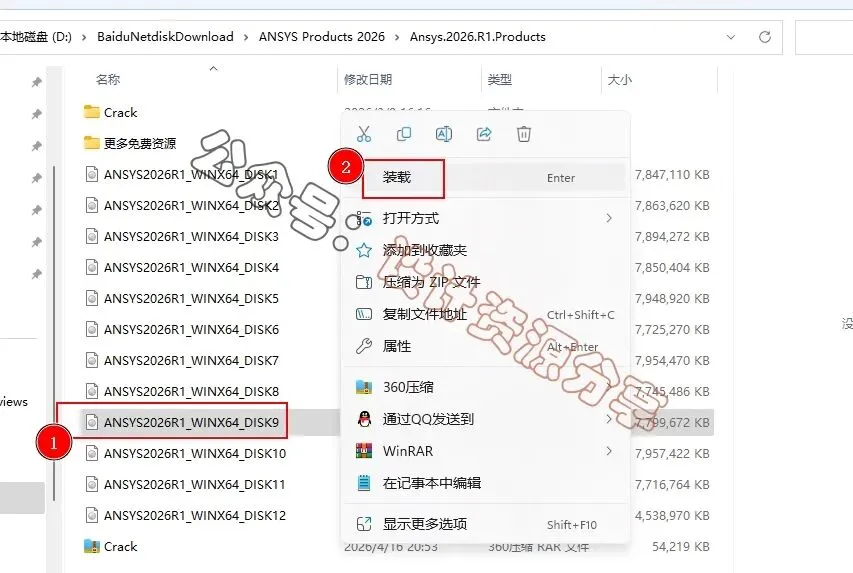This screenshot has width=853, height=573.
Task: Click the refresh button in address bar
Action: pyautogui.click(x=765, y=37)
